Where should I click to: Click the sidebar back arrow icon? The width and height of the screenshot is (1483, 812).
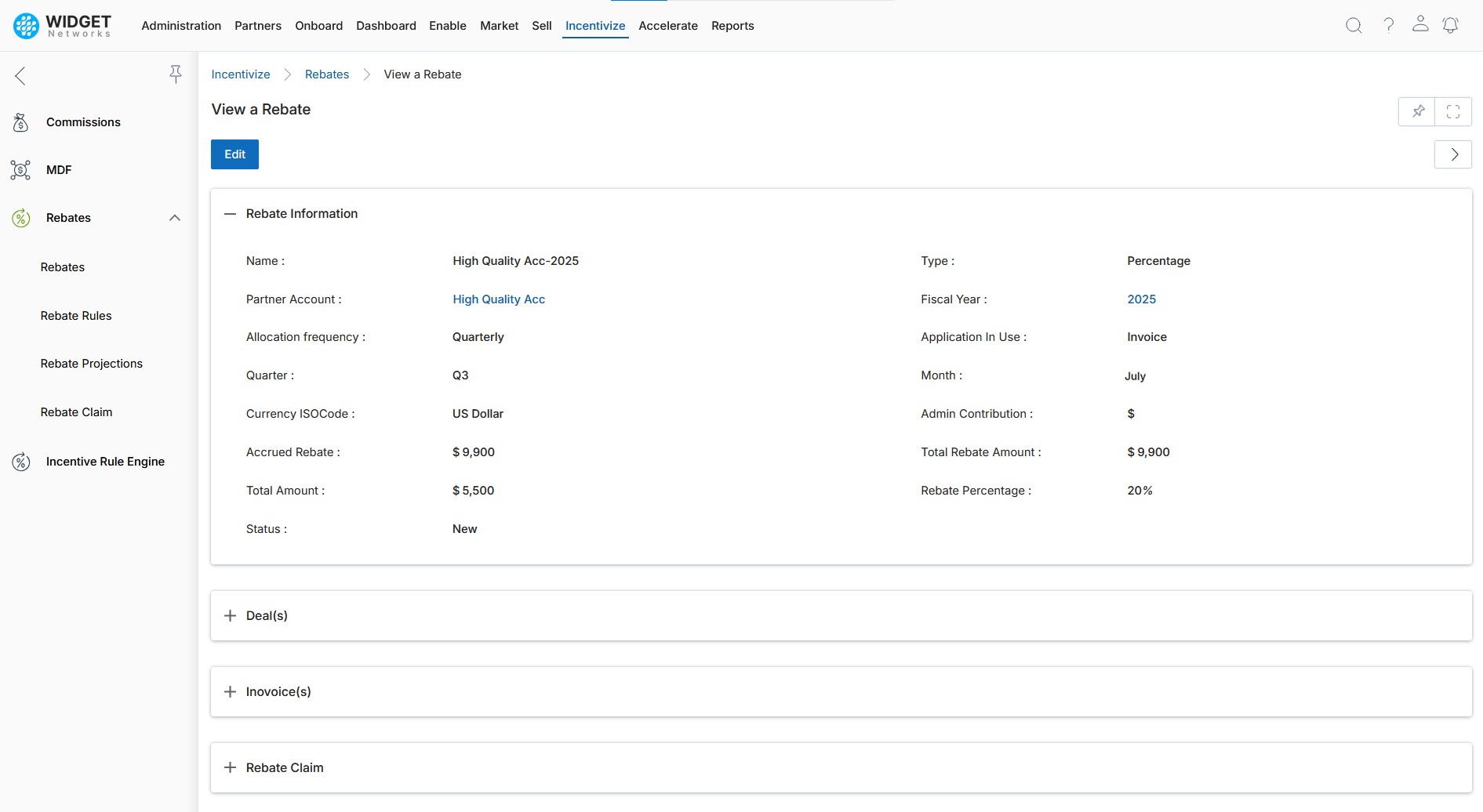[20, 76]
